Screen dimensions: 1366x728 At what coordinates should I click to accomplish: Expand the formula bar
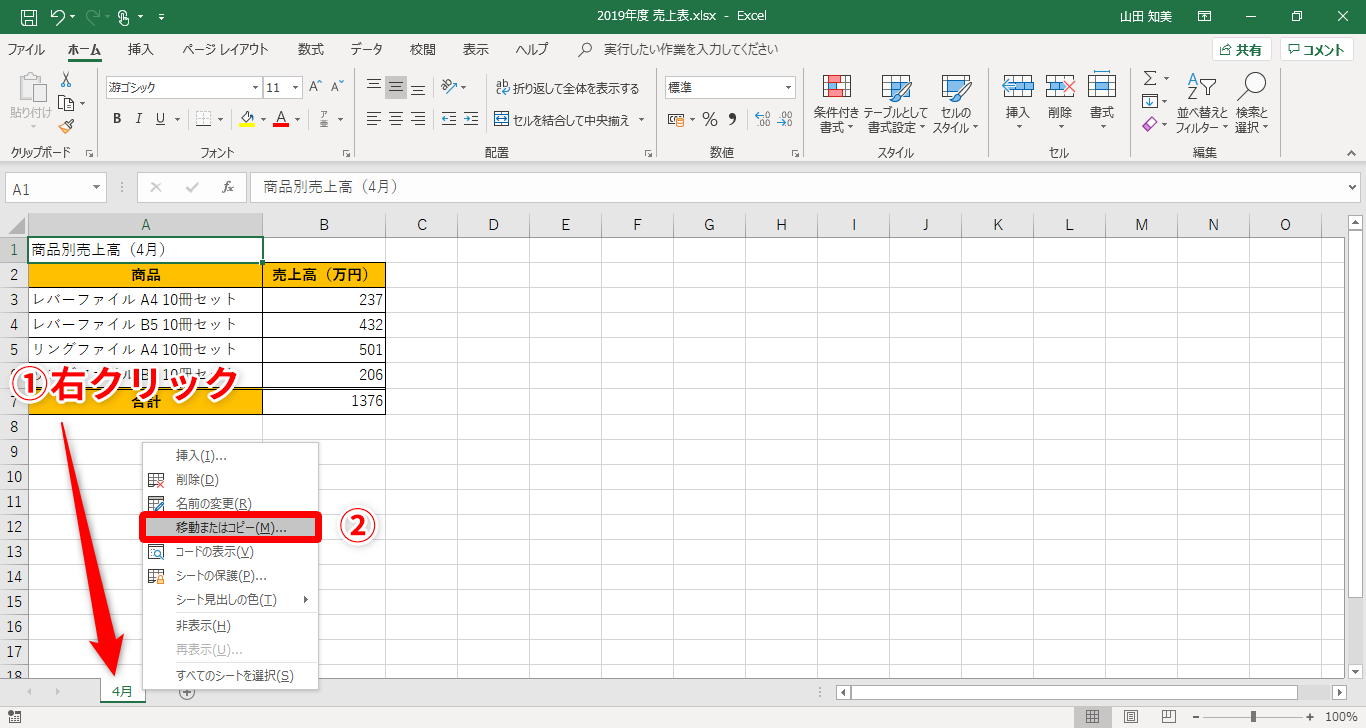pyautogui.click(x=1354, y=188)
